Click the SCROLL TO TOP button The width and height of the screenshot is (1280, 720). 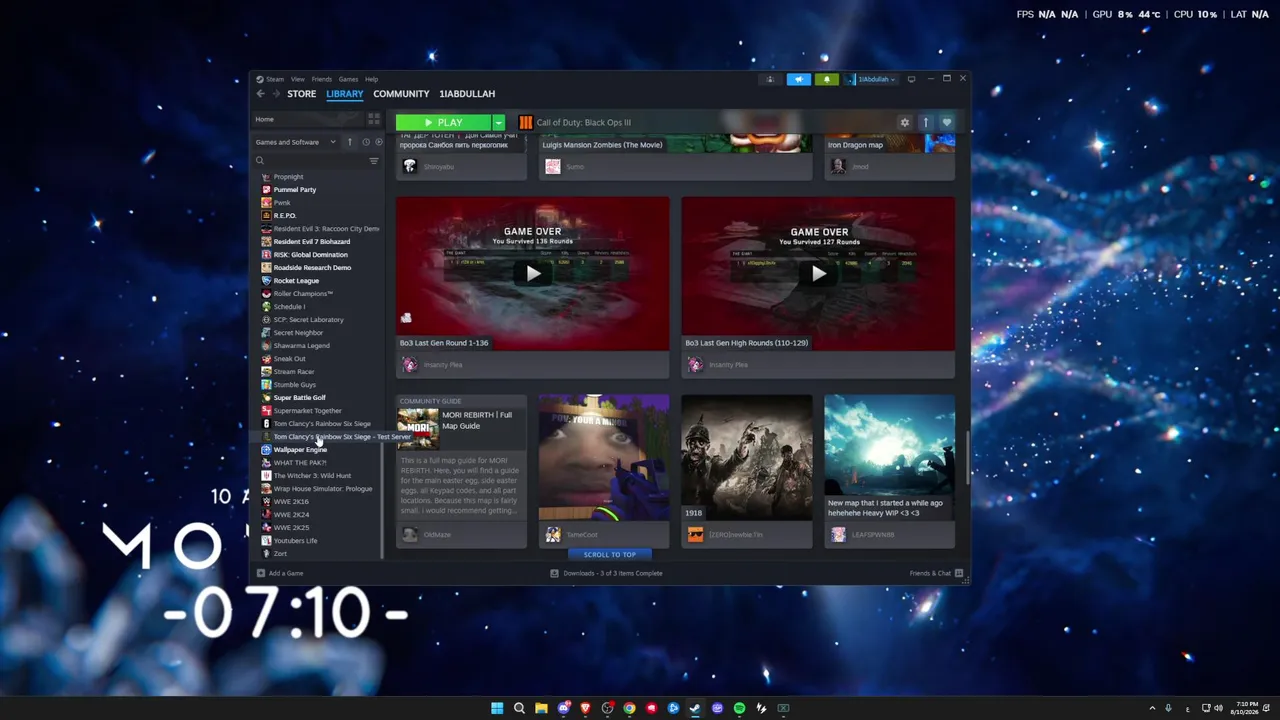coord(610,554)
